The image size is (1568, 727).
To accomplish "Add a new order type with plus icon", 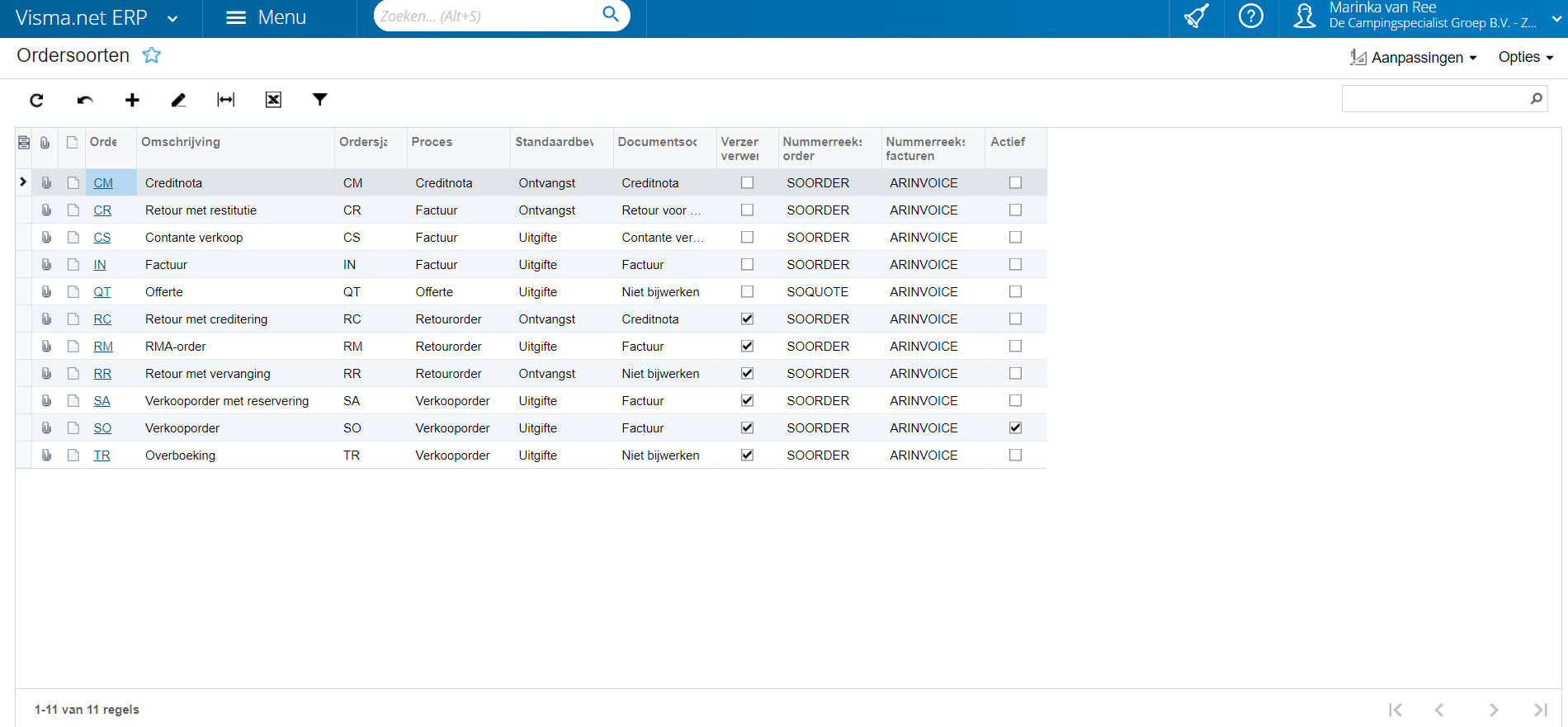I will coord(132,100).
